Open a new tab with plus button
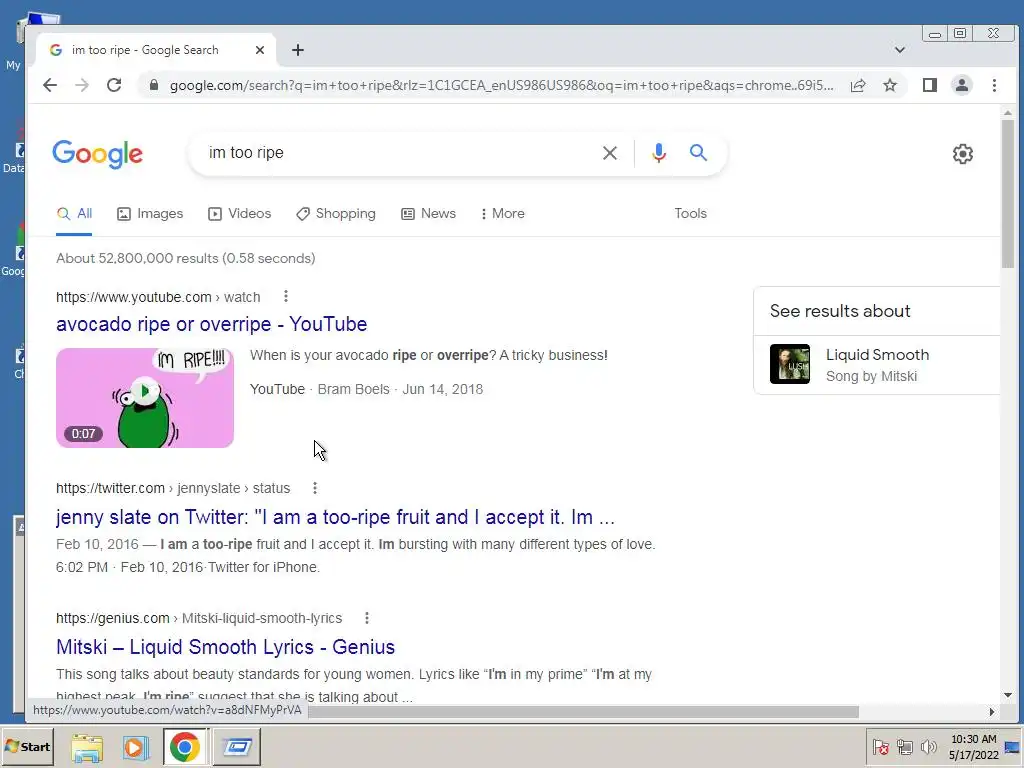 pos(298,50)
